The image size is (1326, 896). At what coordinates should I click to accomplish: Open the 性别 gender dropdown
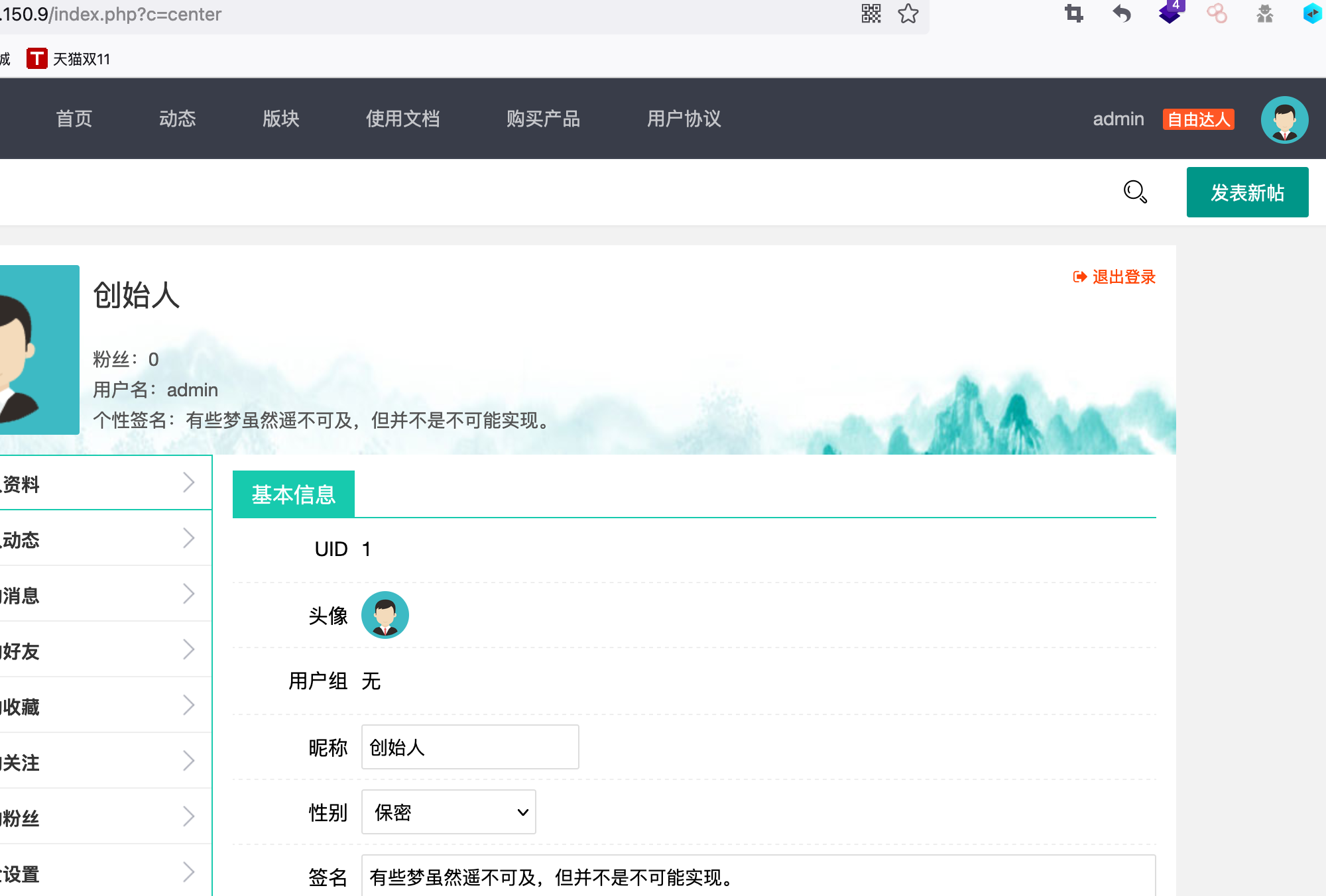(448, 812)
